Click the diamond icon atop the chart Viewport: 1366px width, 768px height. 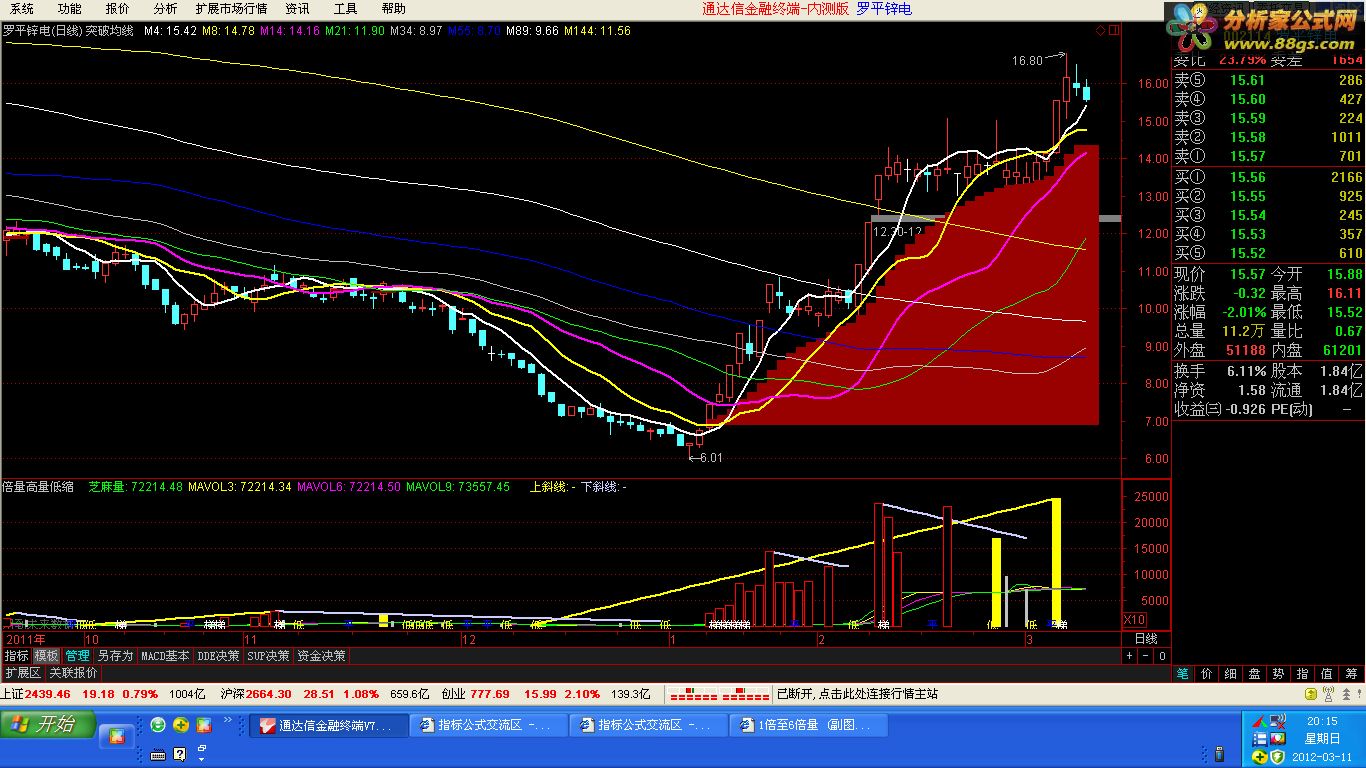click(1101, 30)
